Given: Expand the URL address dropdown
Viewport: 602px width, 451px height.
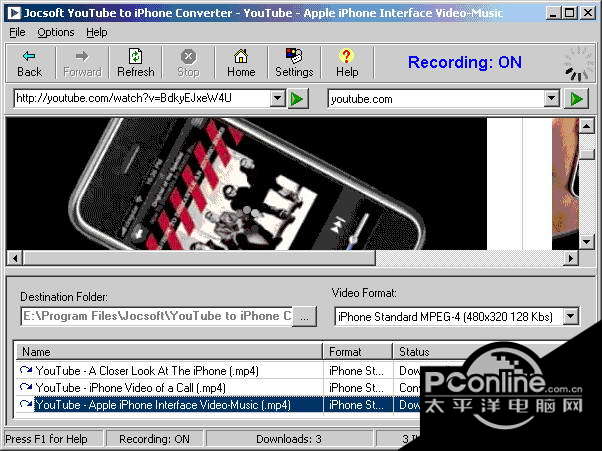Looking at the screenshot, I should pos(277,99).
